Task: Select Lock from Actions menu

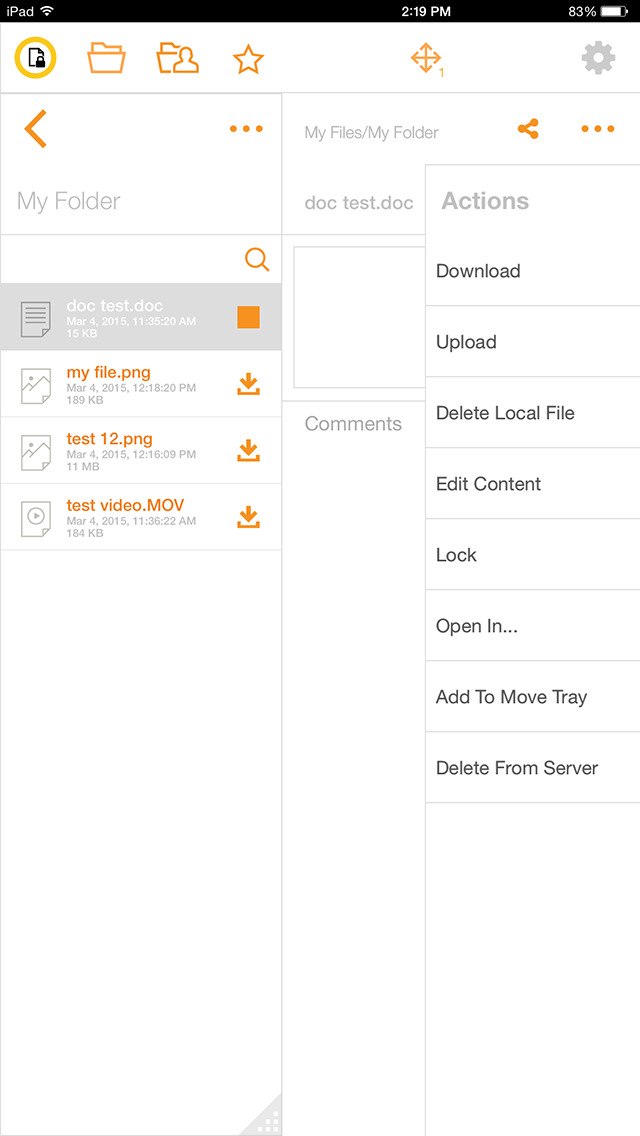Action: click(x=456, y=555)
